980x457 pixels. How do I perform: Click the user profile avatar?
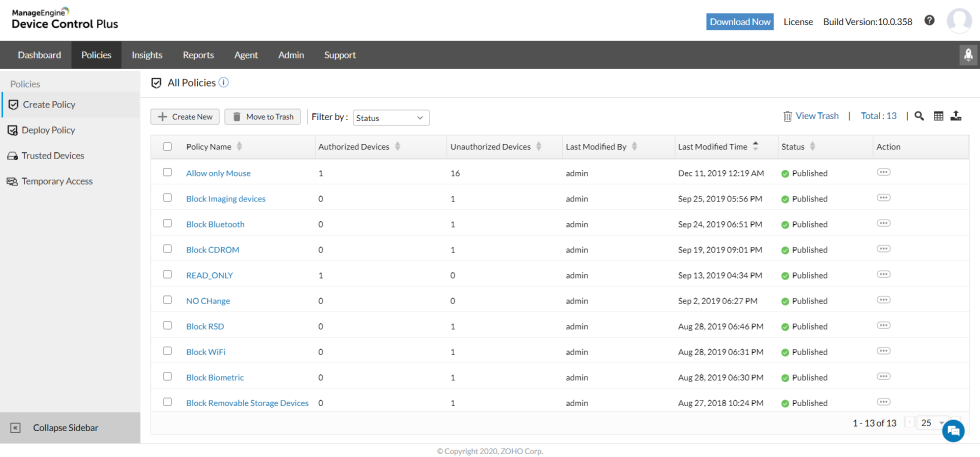point(959,21)
